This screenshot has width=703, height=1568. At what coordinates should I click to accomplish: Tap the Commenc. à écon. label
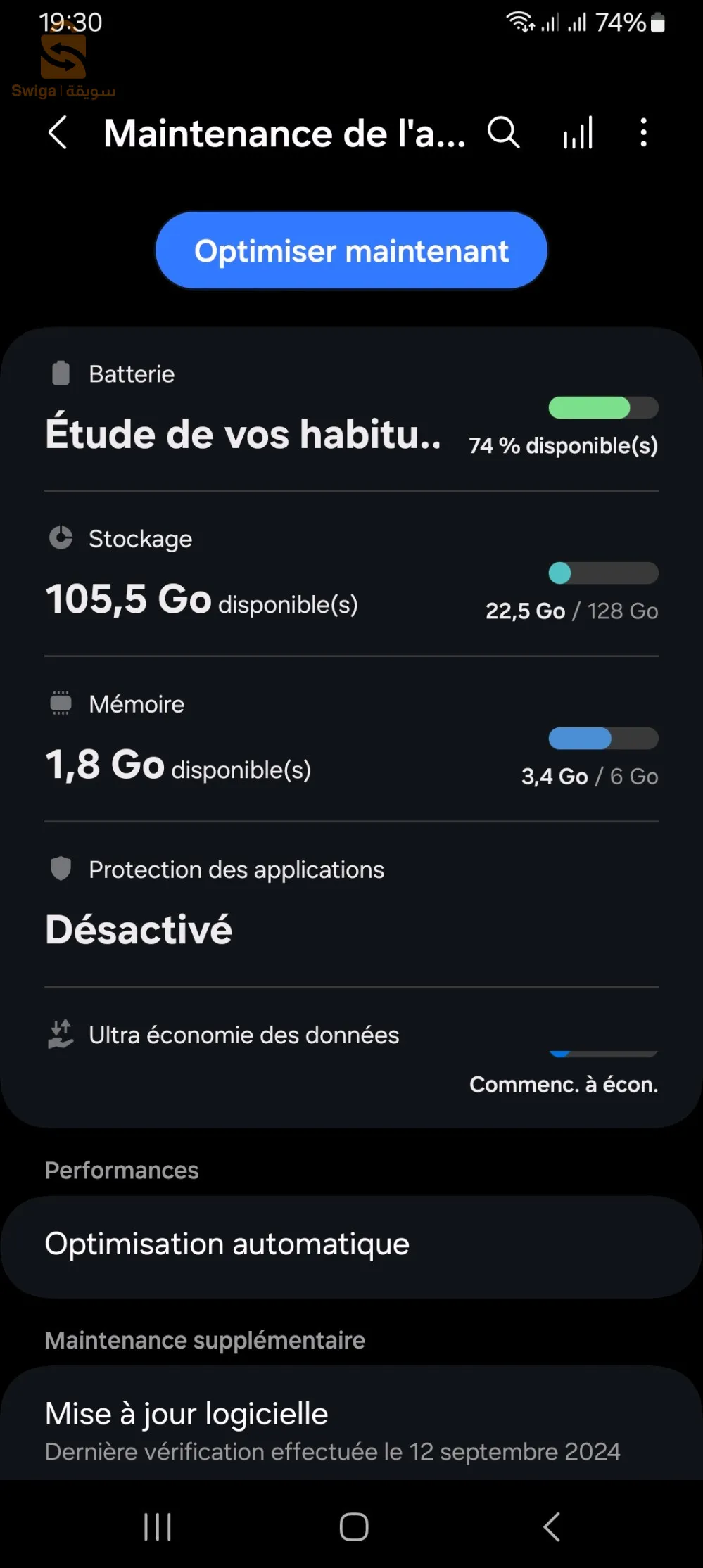point(564,1084)
